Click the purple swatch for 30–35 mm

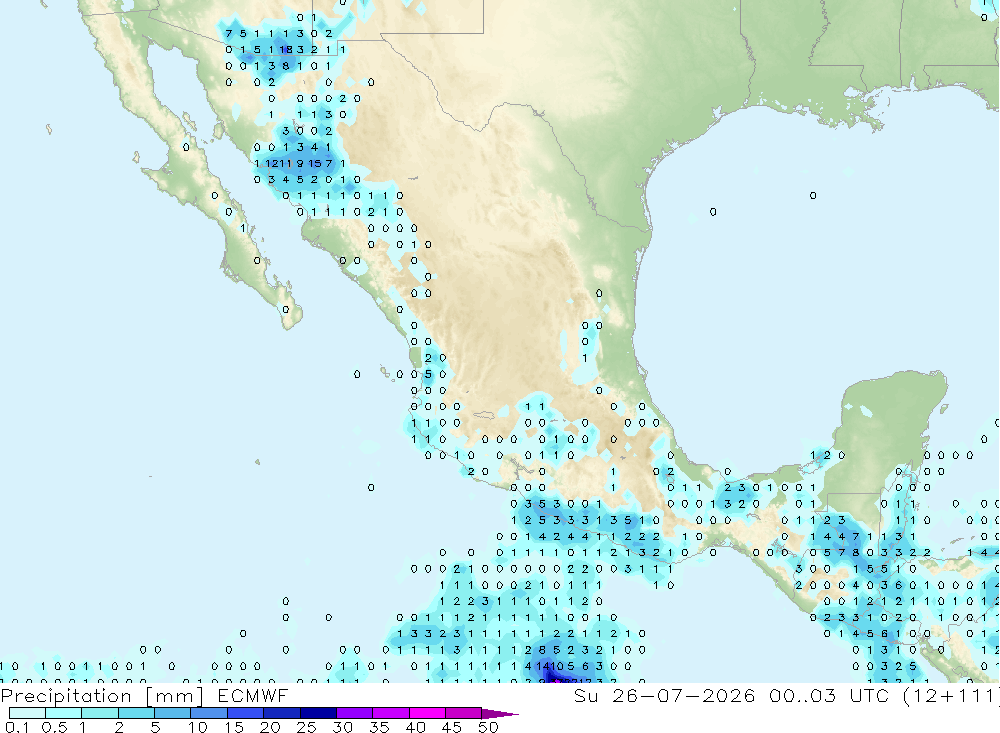coord(355,713)
